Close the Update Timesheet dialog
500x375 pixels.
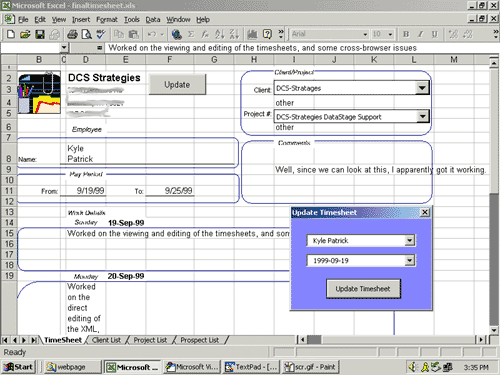(425, 212)
